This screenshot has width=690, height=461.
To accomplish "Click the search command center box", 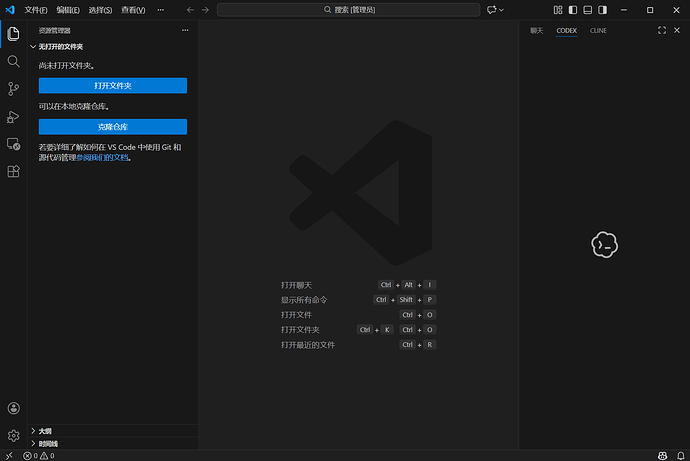I will coord(349,10).
